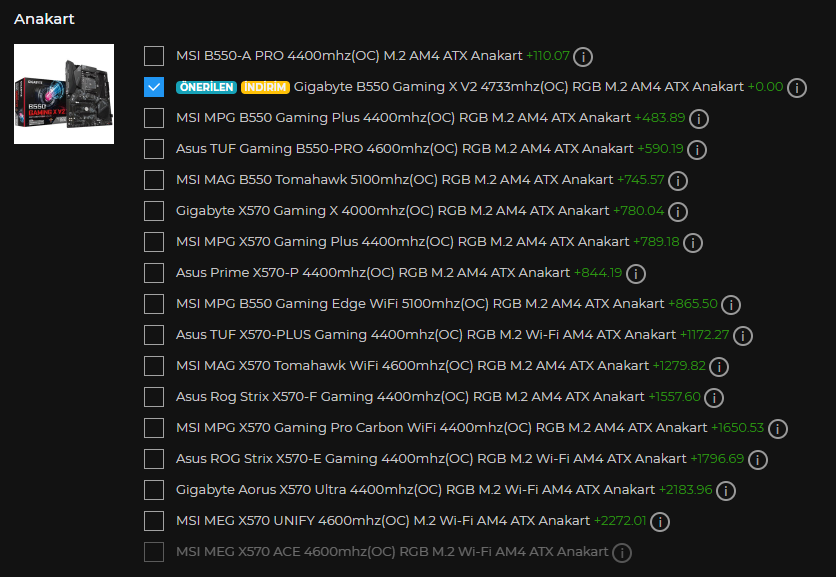Info icon of MSI MPG X570 Gaming Pro Carbon
This screenshot has width=836, height=577.
pyautogui.click(x=777, y=428)
